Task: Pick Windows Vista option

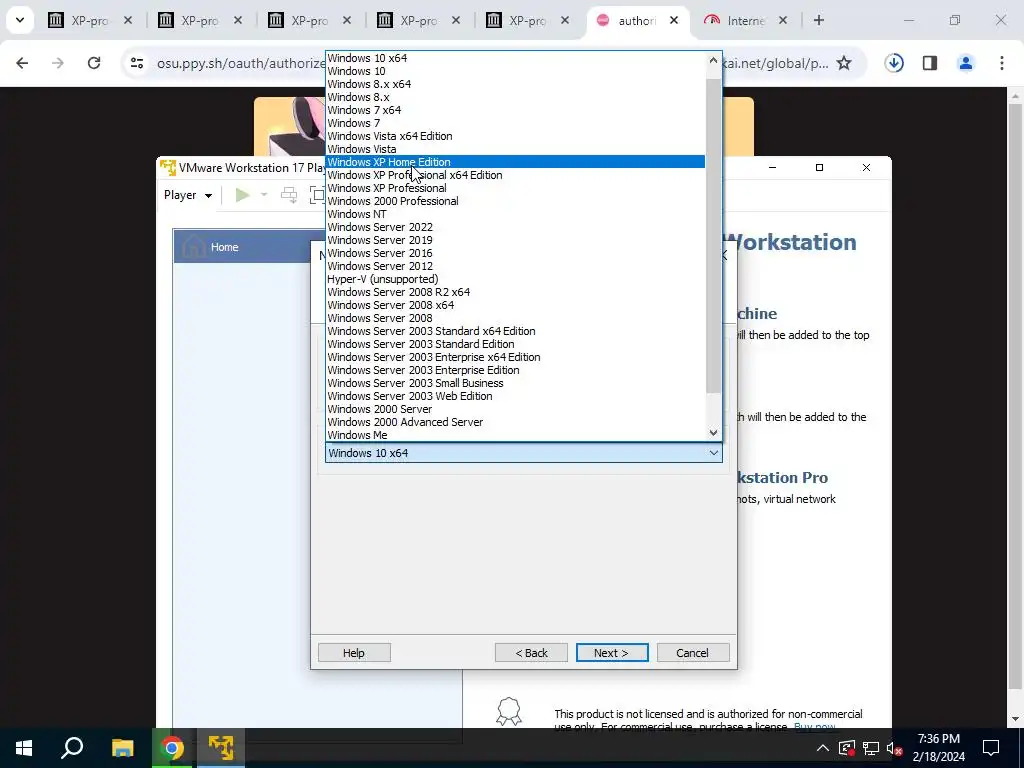Action: point(515,150)
